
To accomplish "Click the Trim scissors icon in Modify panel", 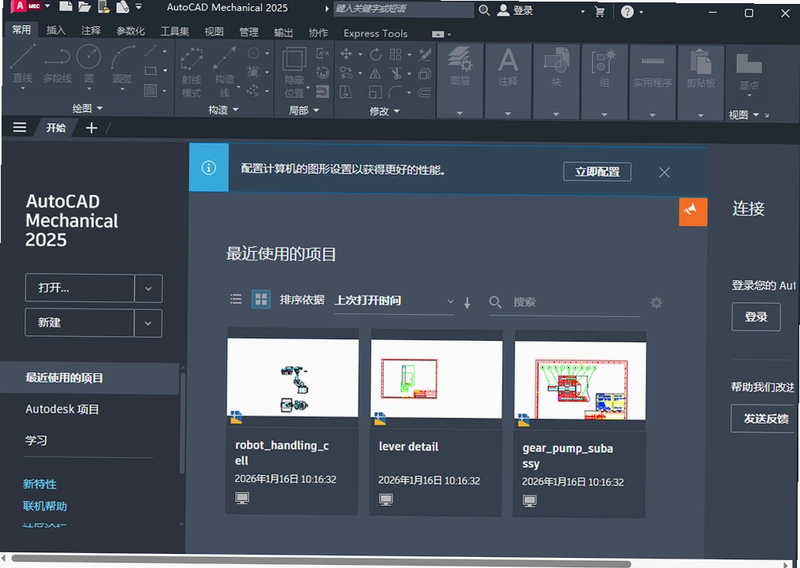I will point(395,73).
